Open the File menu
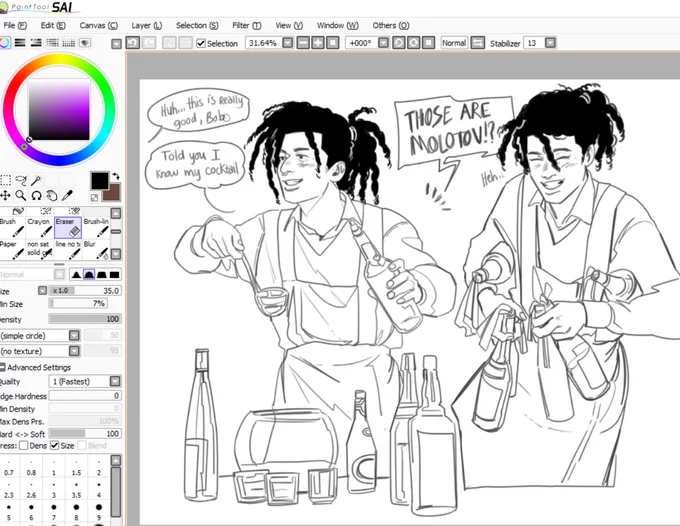The width and height of the screenshot is (680, 526). [15, 26]
